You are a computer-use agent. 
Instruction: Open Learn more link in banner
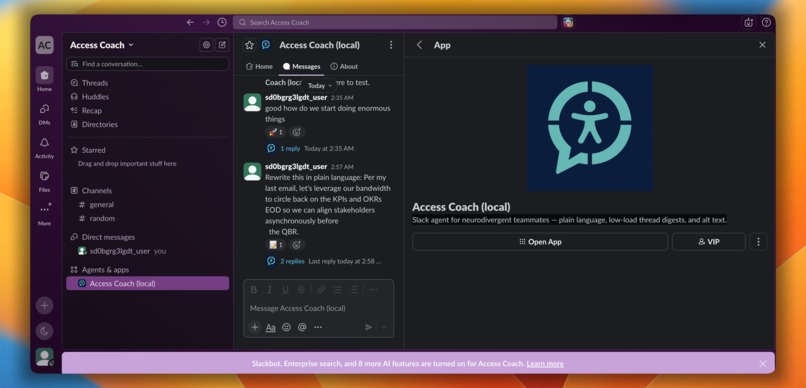tap(545, 364)
